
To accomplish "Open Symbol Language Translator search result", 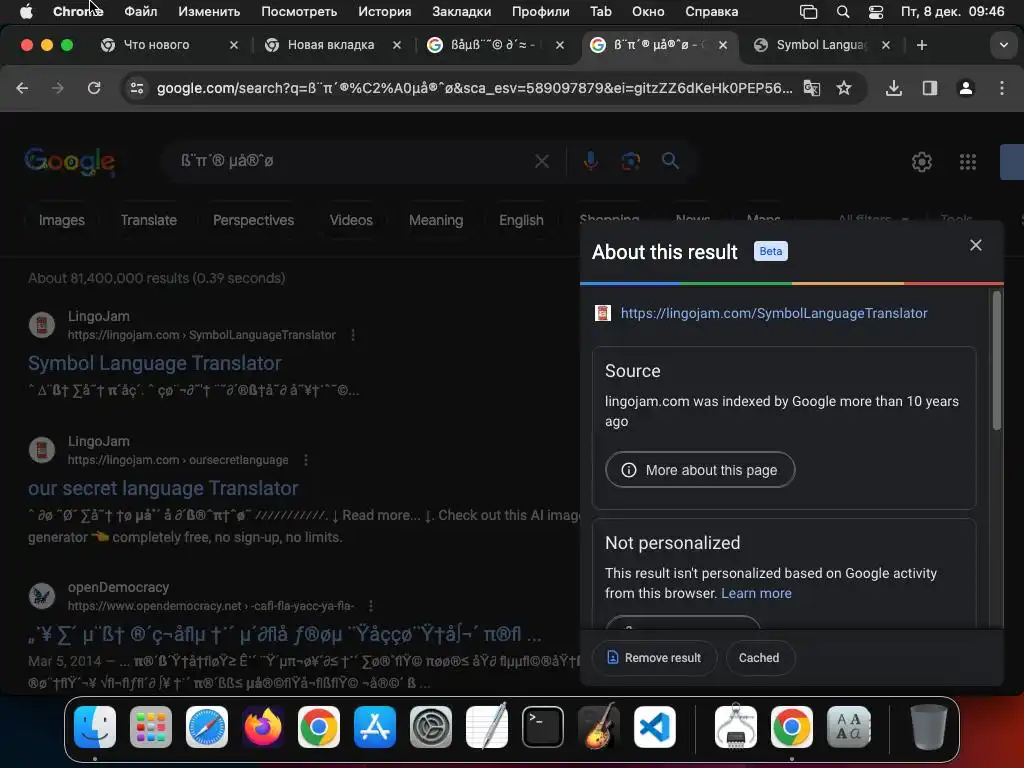I will point(155,363).
